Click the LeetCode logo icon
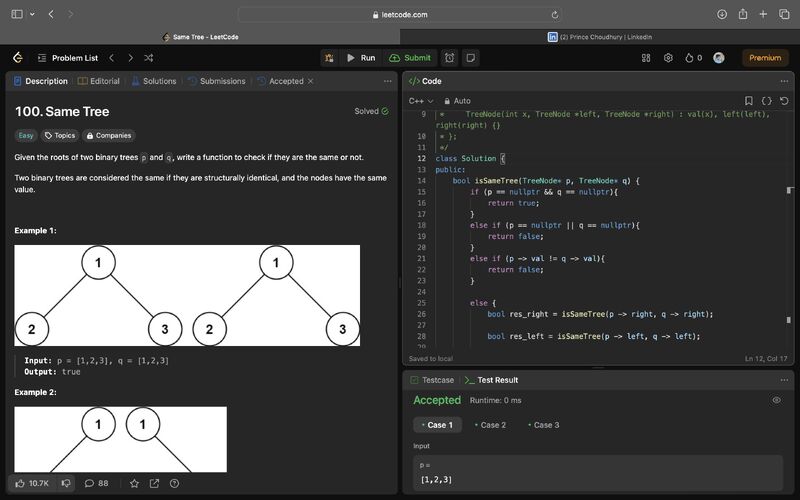The image size is (800, 500). (18, 58)
